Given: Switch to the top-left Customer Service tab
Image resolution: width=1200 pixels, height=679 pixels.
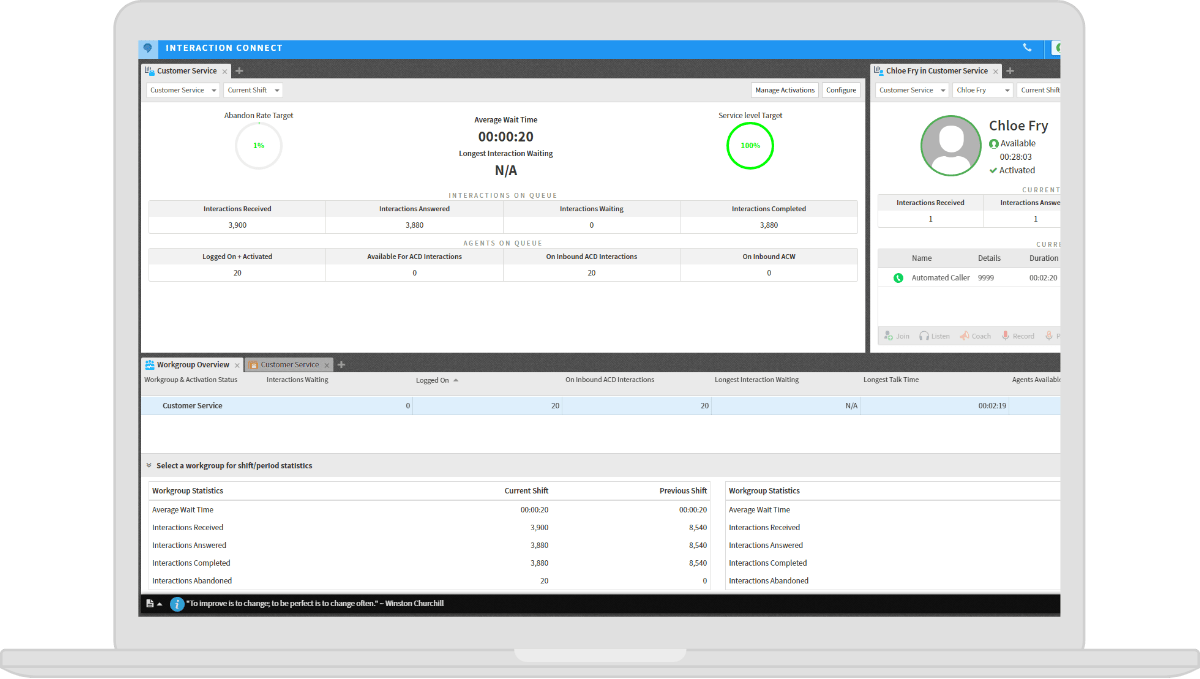Looking at the screenshot, I should [x=186, y=71].
